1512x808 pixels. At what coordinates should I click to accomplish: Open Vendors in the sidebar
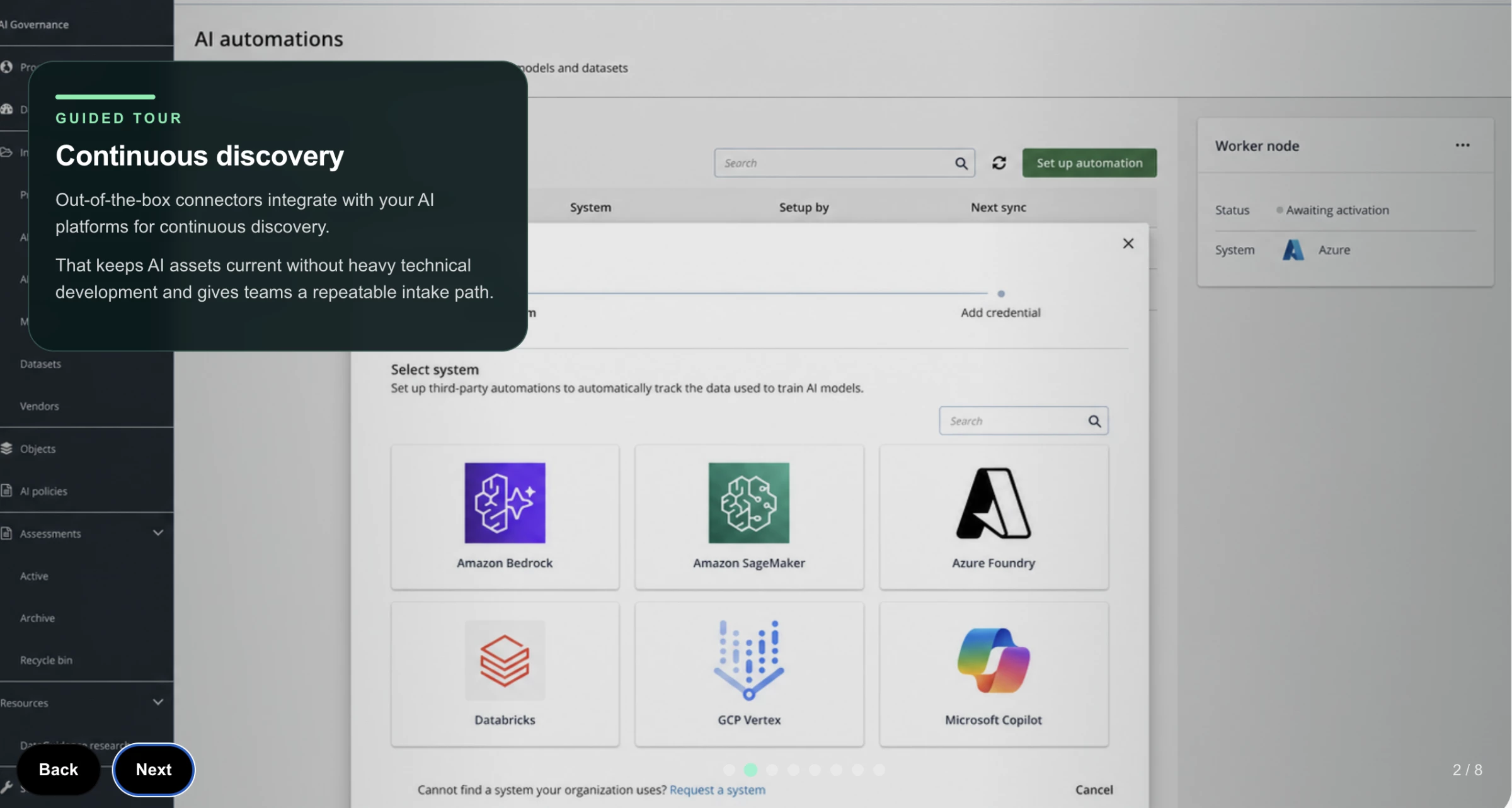39,406
